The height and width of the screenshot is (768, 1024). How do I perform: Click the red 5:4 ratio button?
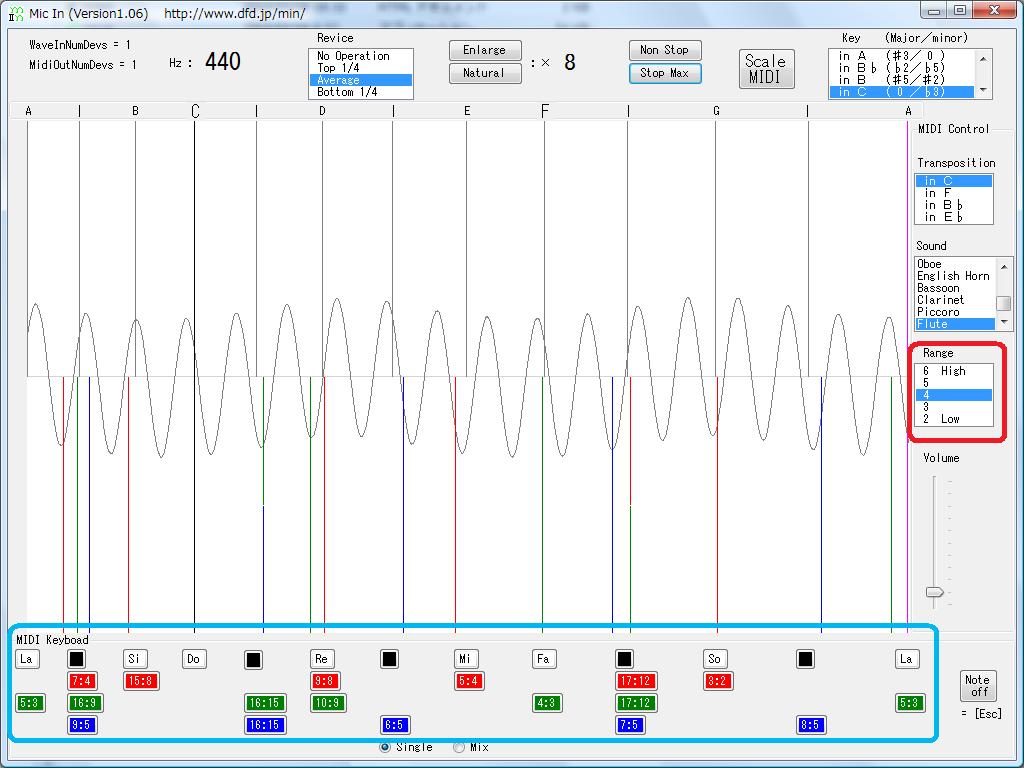click(x=469, y=681)
